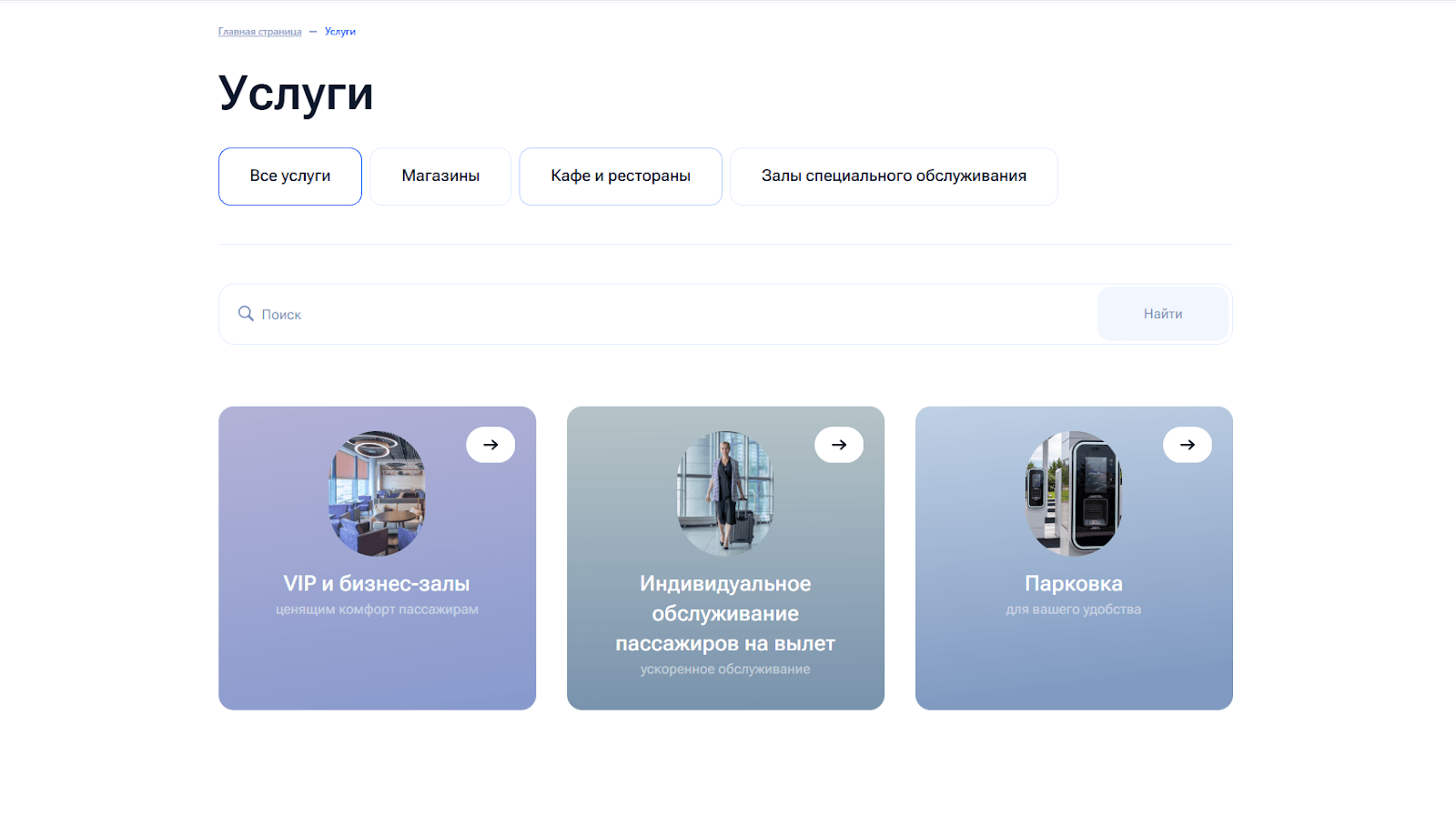Click the Услуги breadcrumb item
Image resolution: width=1456 pixels, height=816 pixels.
(x=340, y=32)
